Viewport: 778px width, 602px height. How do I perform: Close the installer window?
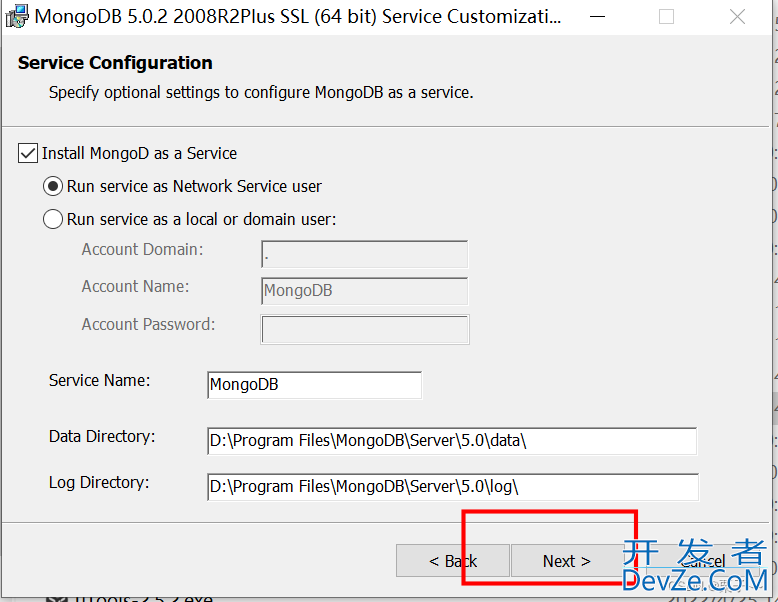[737, 16]
